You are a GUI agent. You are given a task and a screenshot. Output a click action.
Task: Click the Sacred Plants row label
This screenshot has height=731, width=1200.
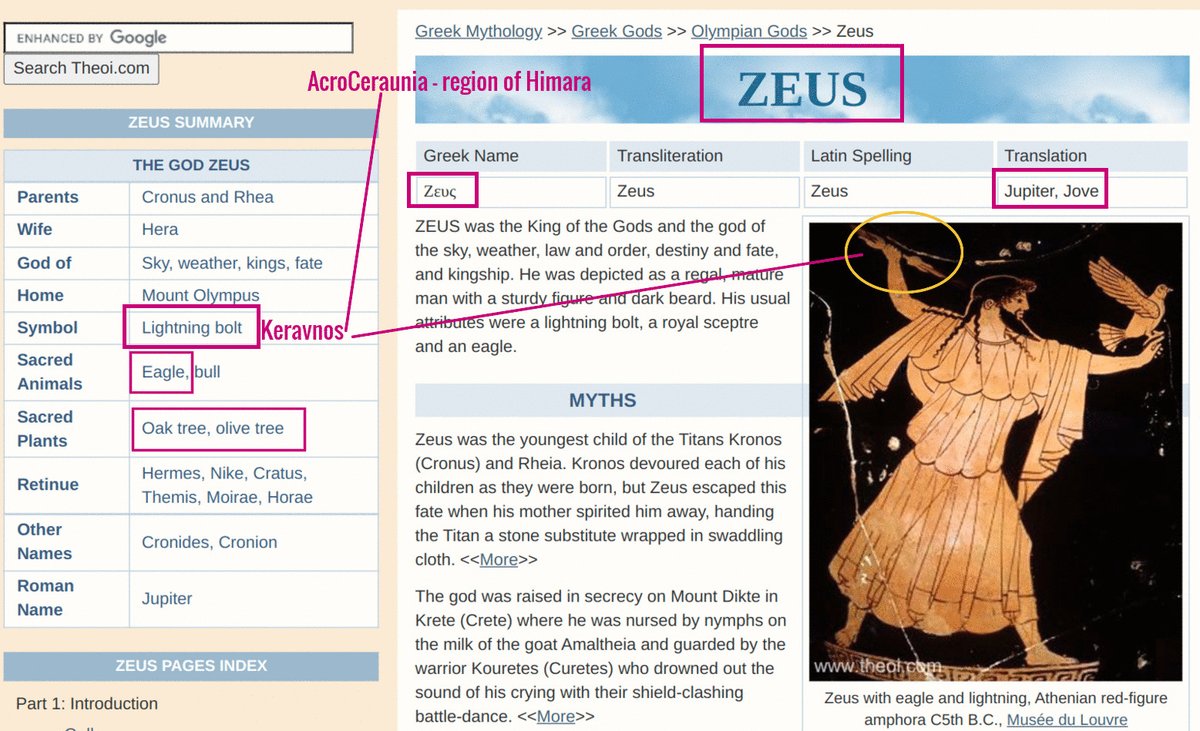pos(67,429)
